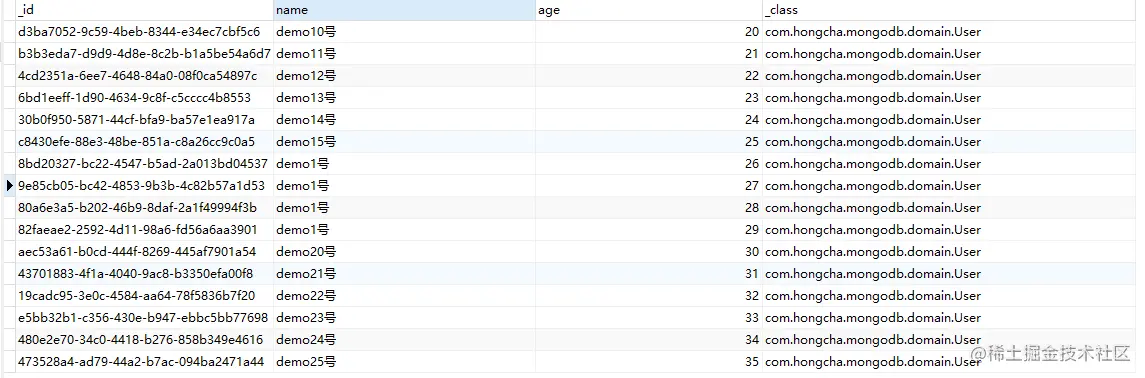Select the name column header
1145x378 pixels.
tap(404, 10)
